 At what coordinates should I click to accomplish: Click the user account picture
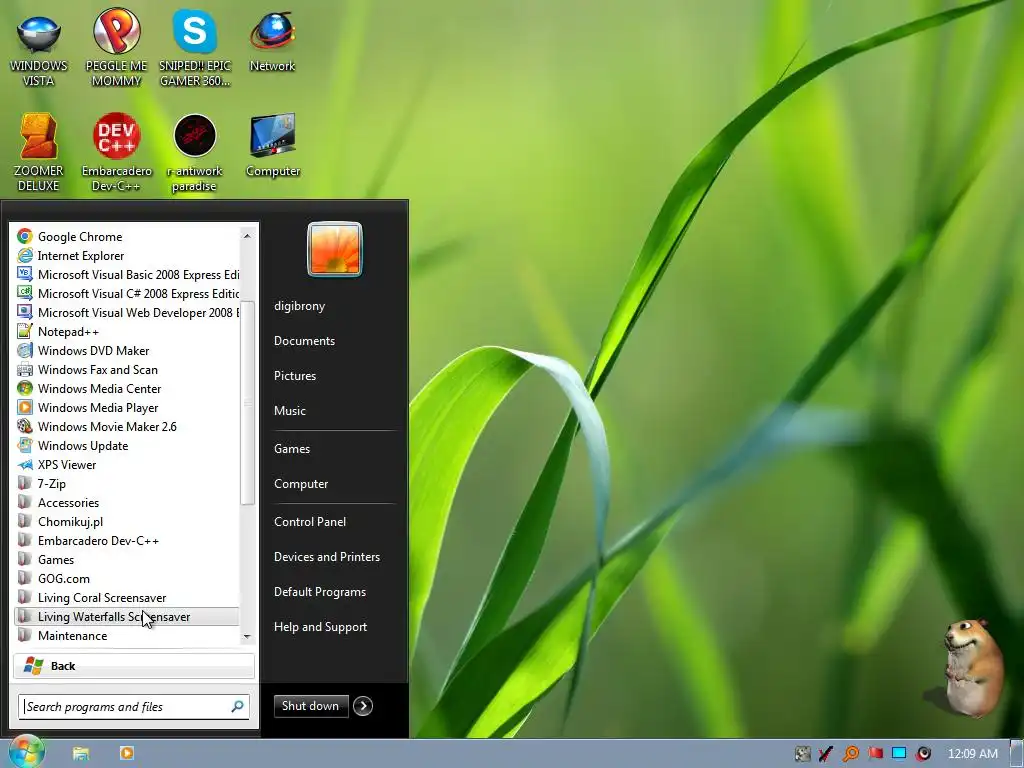[335, 249]
